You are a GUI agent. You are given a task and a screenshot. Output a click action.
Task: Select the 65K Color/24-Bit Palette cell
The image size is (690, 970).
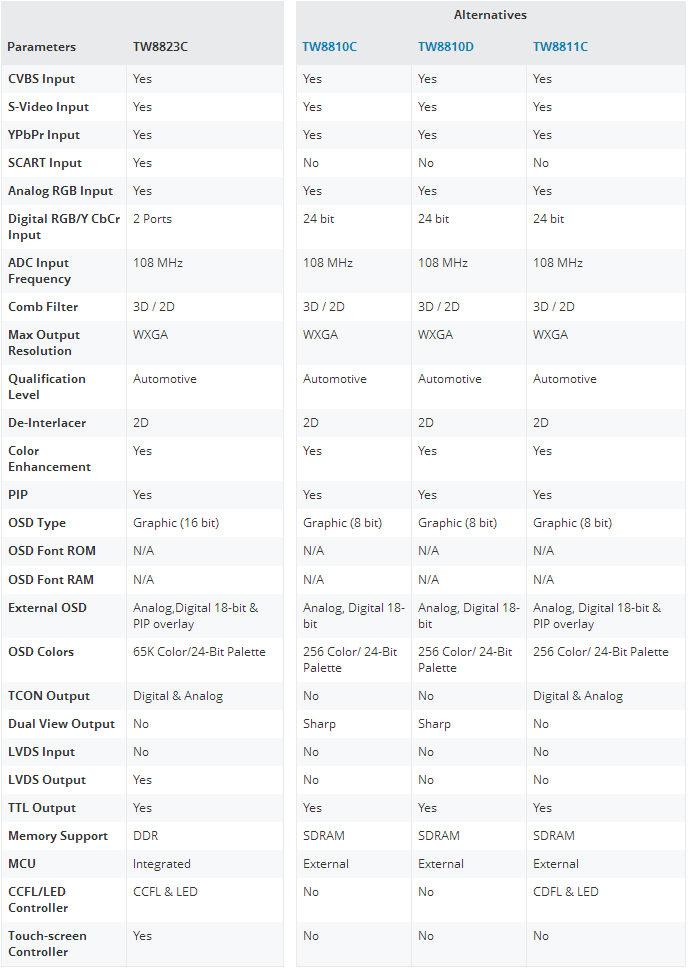pyautogui.click(x=199, y=652)
